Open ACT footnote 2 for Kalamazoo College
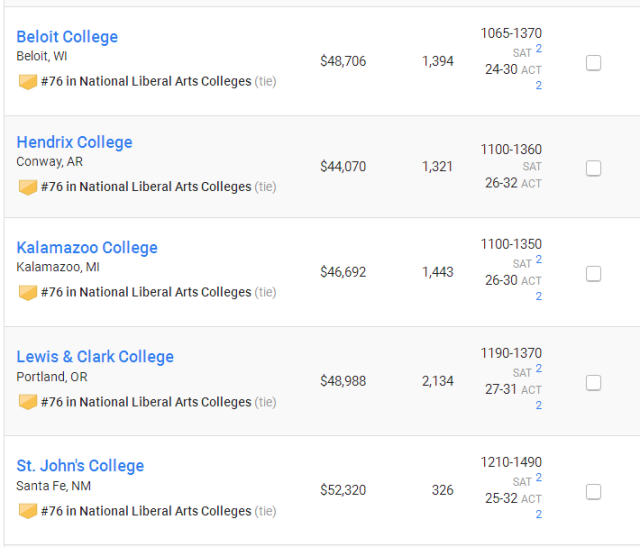Image resolution: width=640 pixels, height=547 pixels. (x=539, y=296)
